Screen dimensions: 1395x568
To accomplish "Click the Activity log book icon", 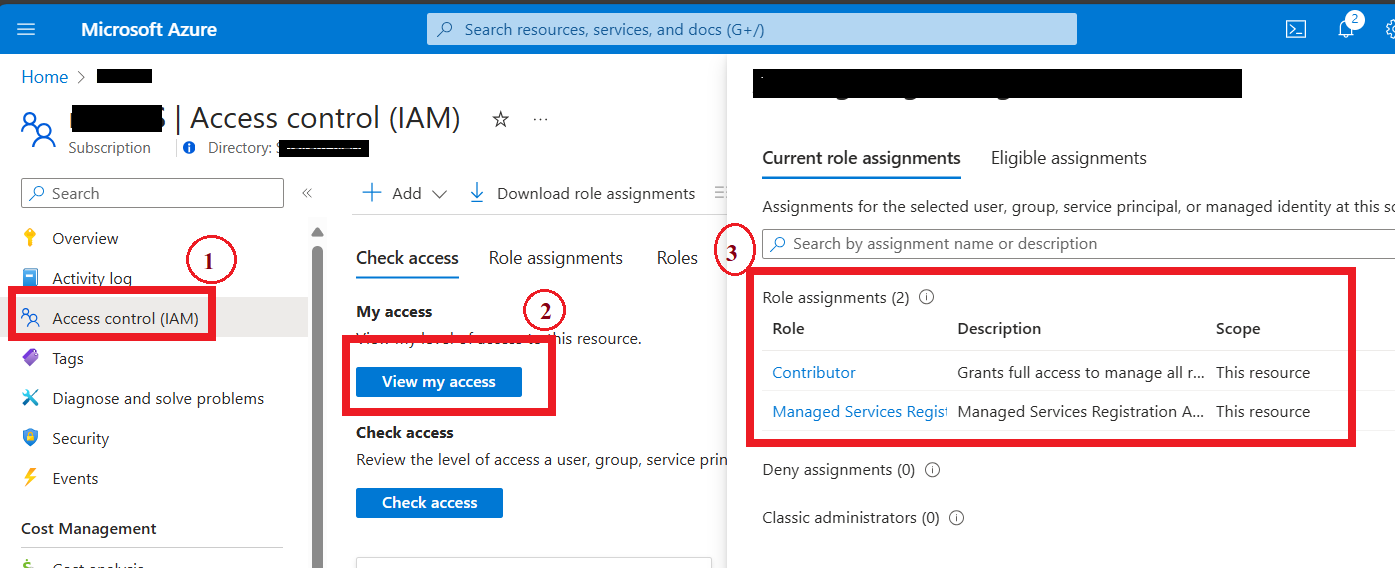I will point(30,278).
